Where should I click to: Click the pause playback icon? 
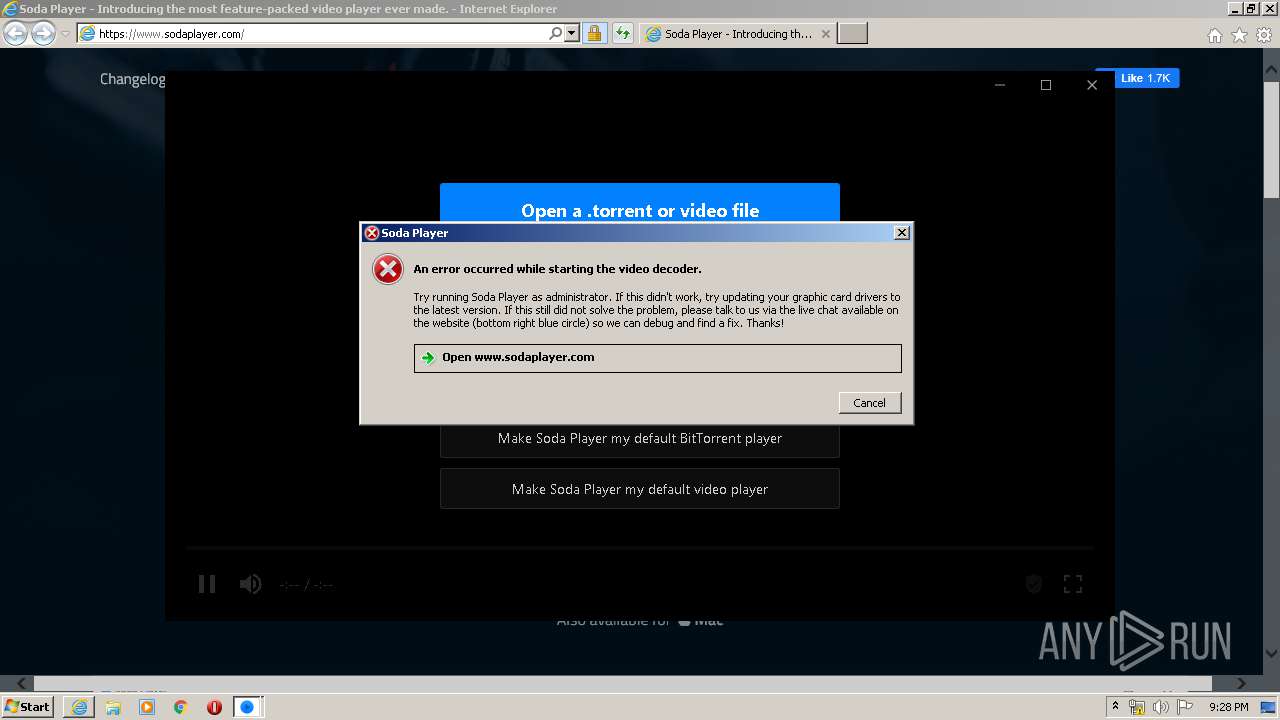(x=207, y=584)
